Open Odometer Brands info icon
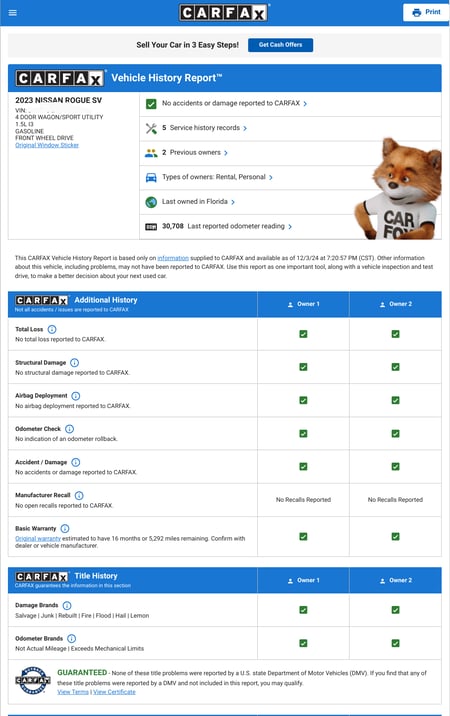The image size is (450, 716). pos(72,638)
